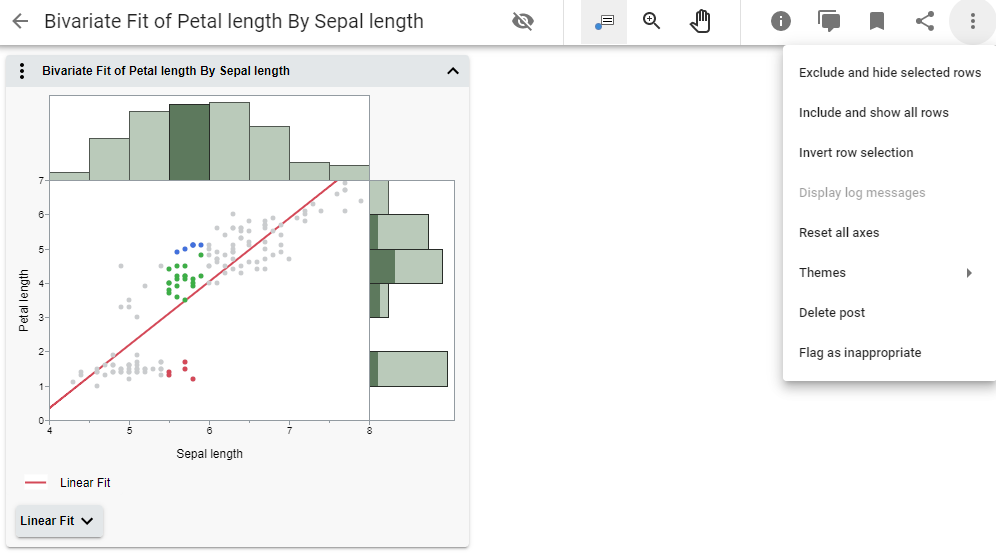
Task: Select the magnifier zoom tool
Action: [652, 21]
